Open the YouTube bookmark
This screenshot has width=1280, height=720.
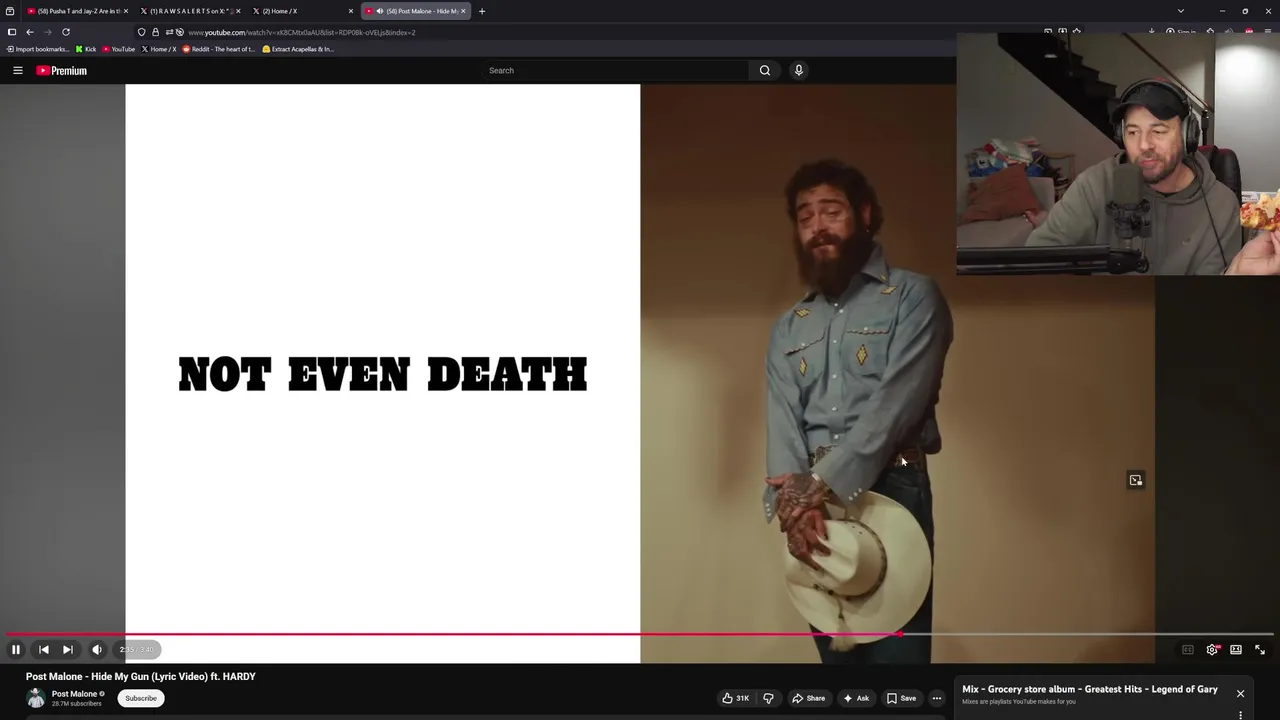[x=118, y=49]
